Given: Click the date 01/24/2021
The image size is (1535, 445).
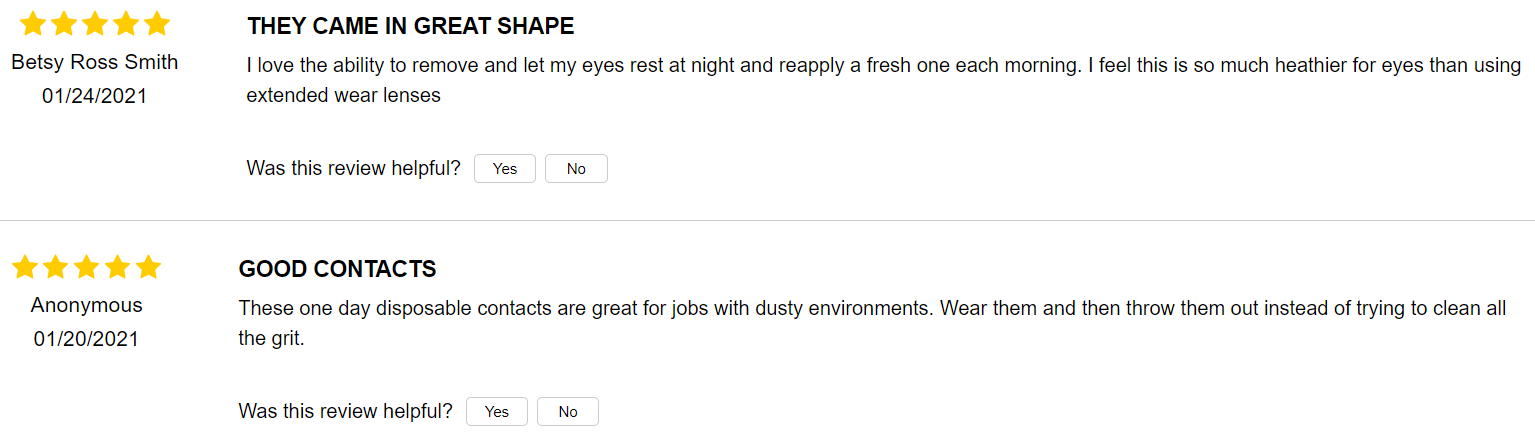Looking at the screenshot, I should (x=95, y=96).
